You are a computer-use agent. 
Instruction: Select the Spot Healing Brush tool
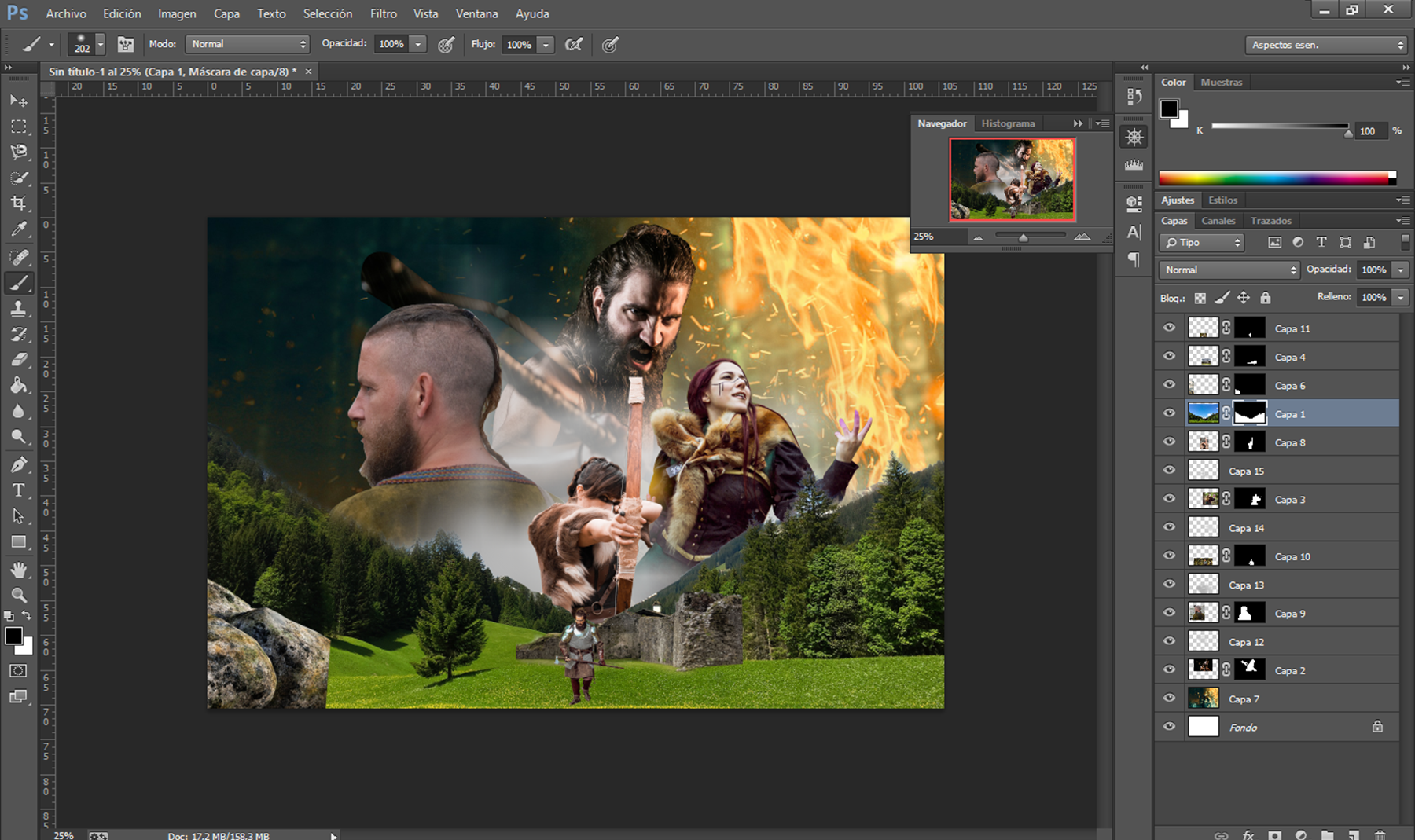point(19,257)
